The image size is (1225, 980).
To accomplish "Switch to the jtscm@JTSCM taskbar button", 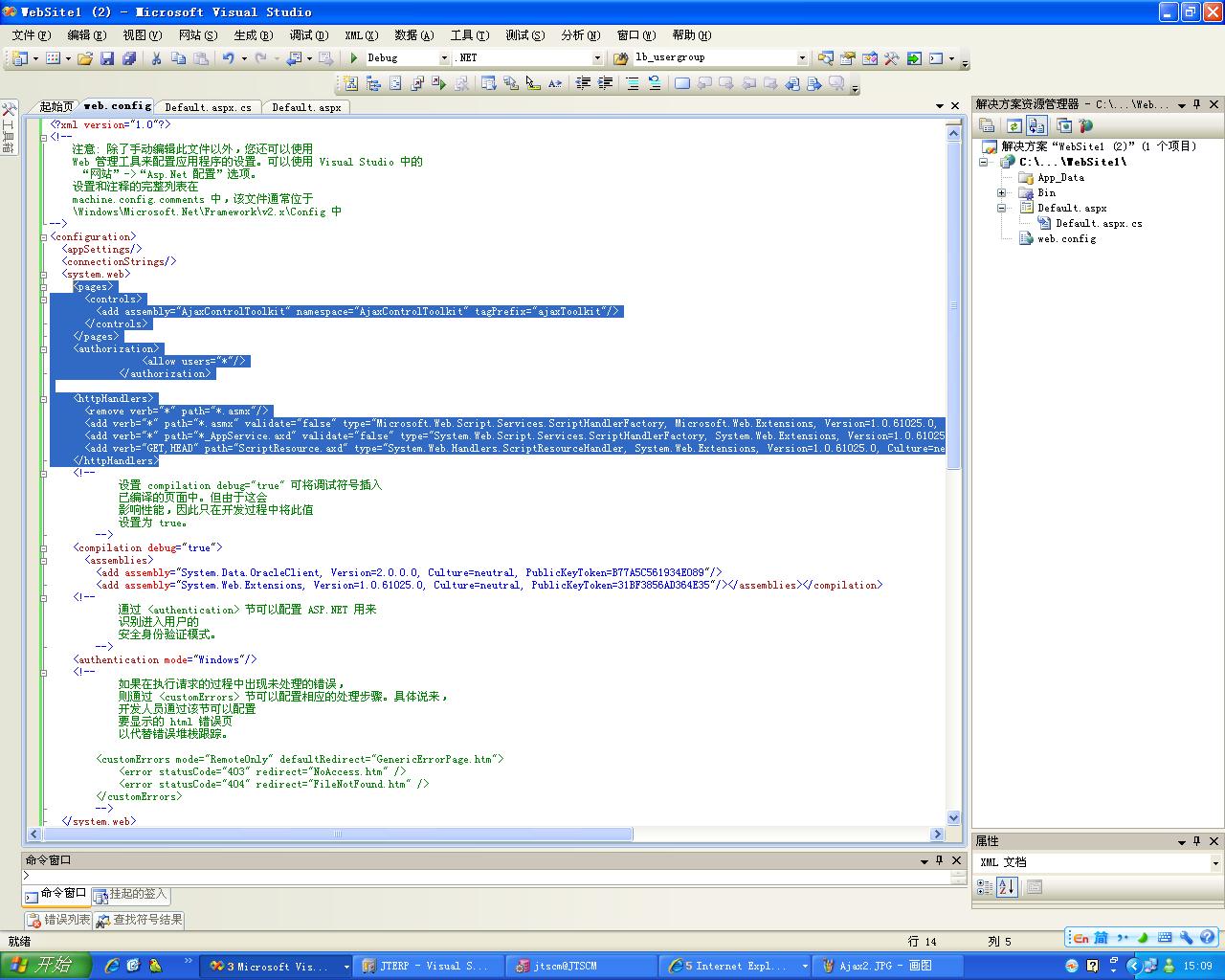I will [x=579, y=967].
